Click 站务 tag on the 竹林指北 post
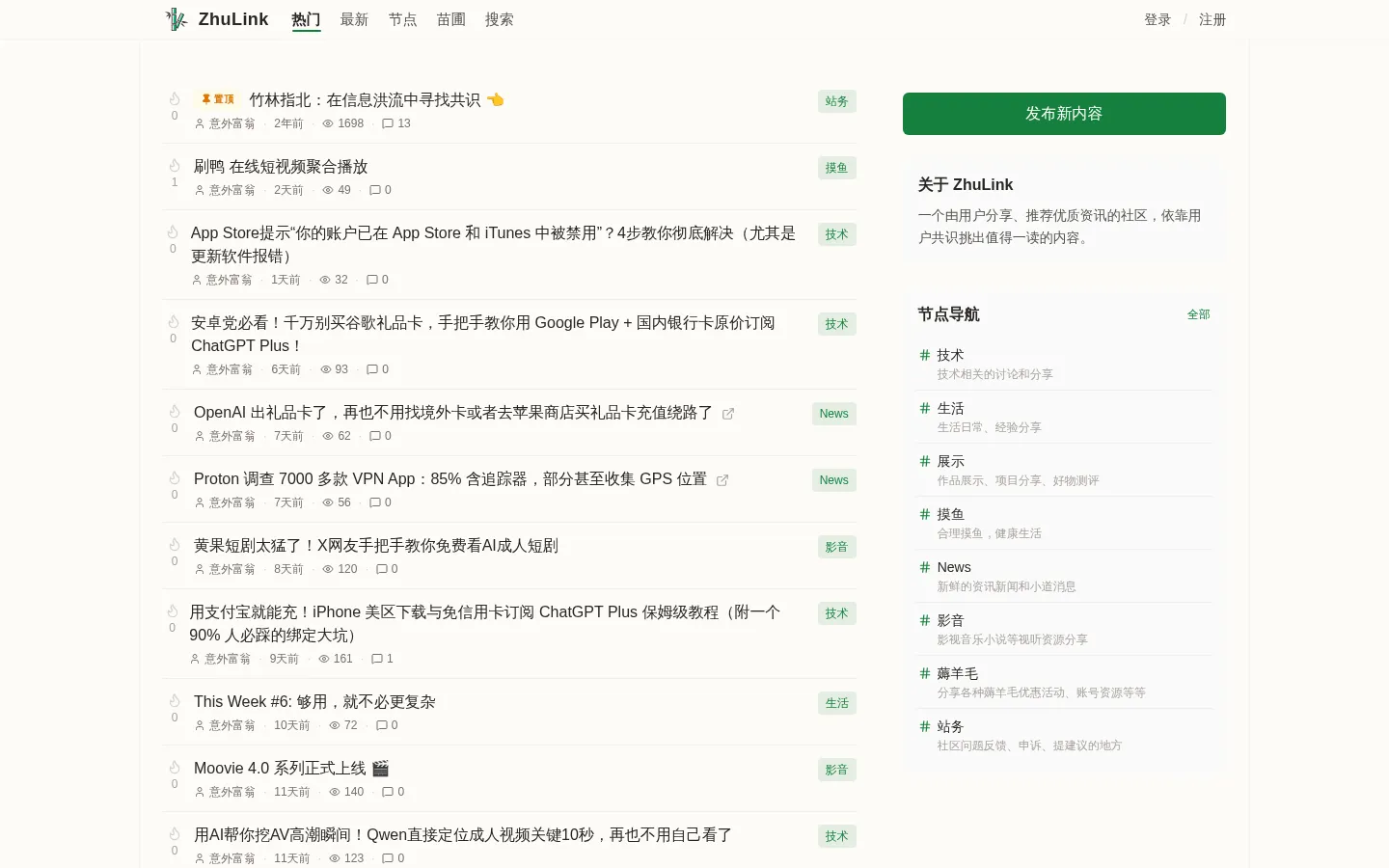1389x868 pixels. pos(837,101)
